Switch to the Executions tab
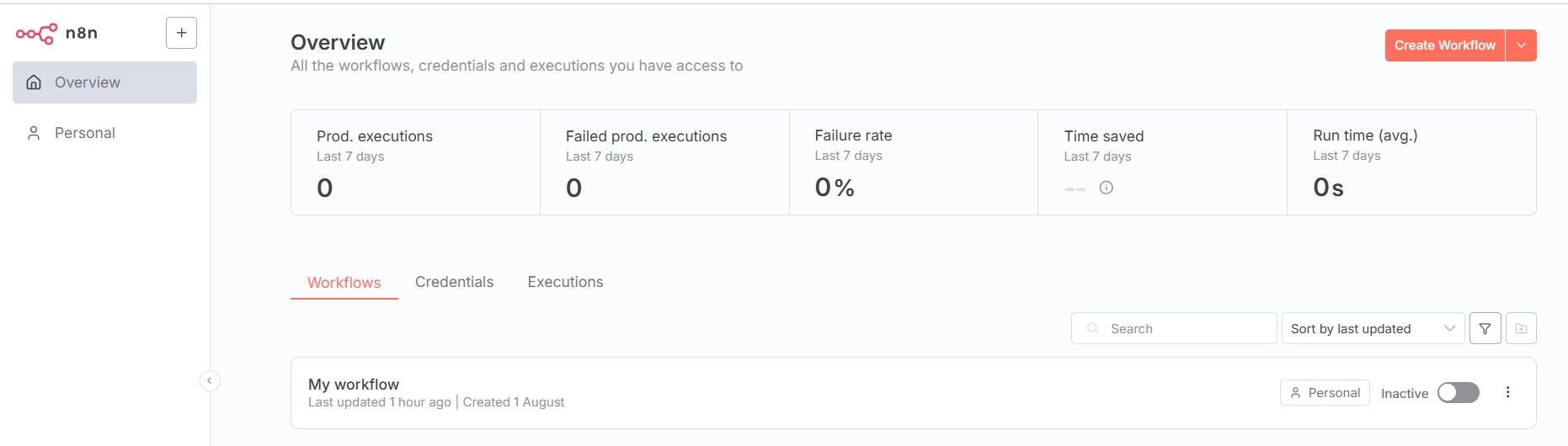 (x=565, y=282)
